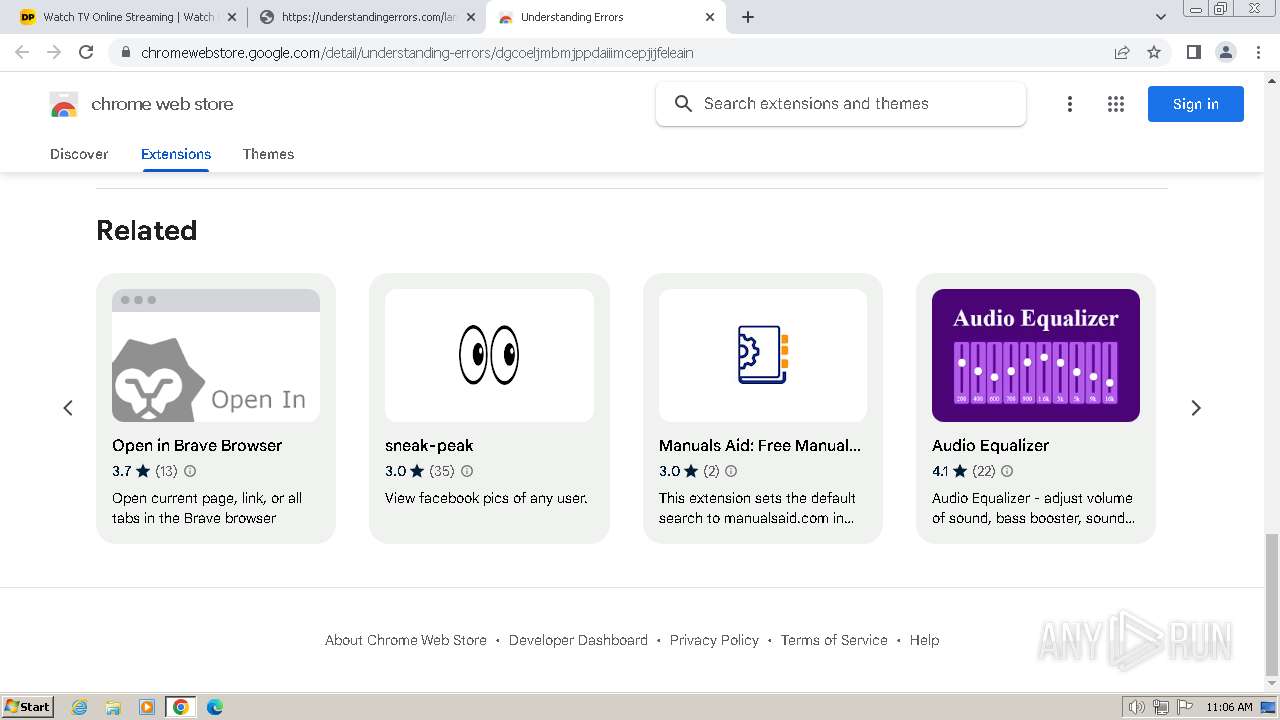Show rating info for Manuals Aid
The image size is (1280, 720).
click(731, 471)
